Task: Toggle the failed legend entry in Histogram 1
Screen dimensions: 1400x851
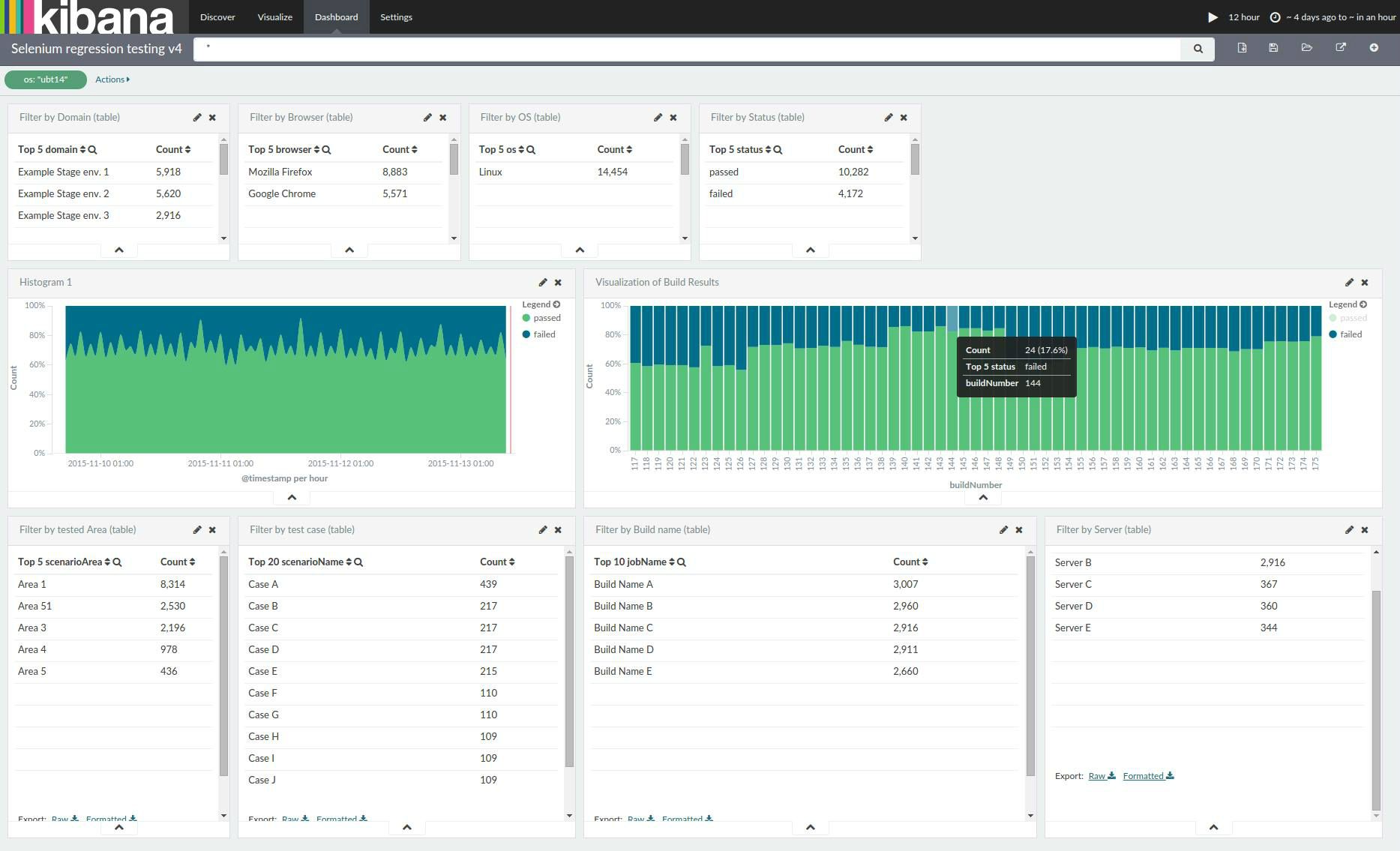Action: 539,334
